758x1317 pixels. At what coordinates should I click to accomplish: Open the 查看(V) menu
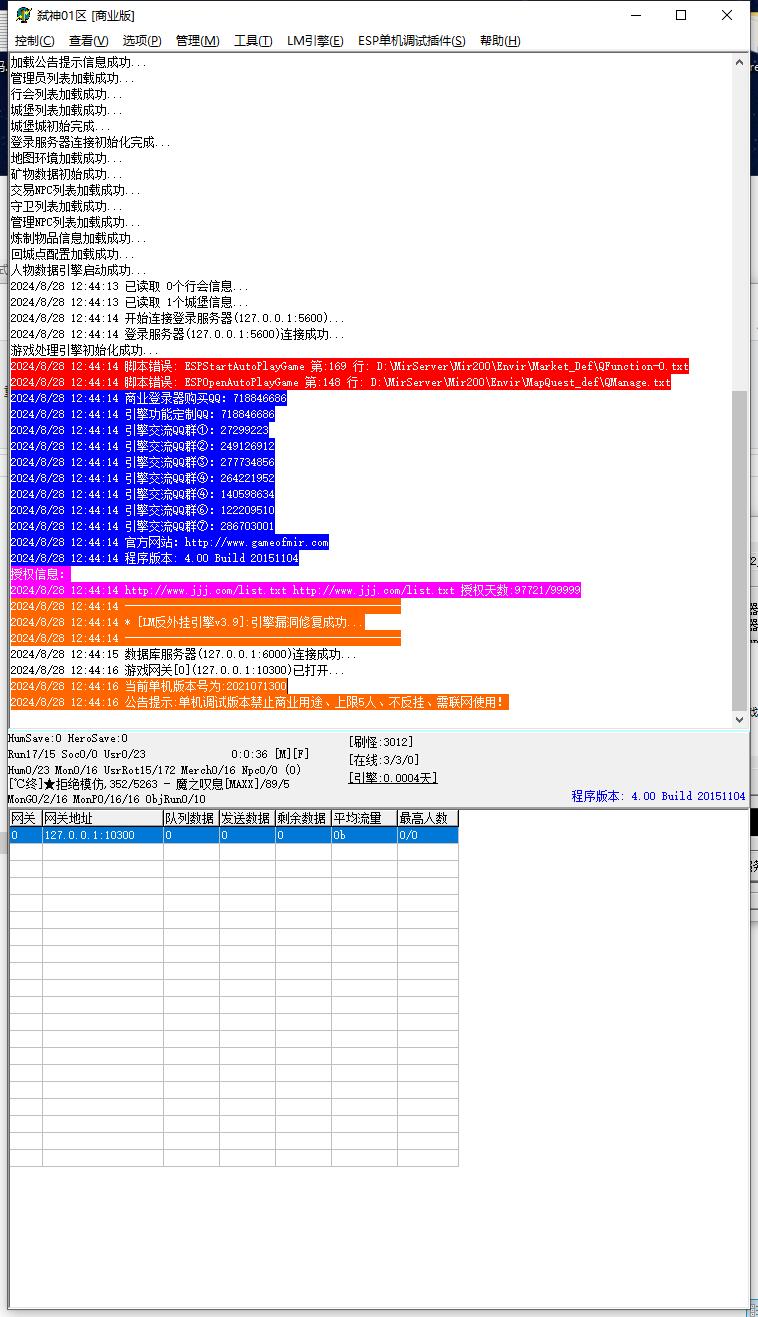click(x=88, y=41)
